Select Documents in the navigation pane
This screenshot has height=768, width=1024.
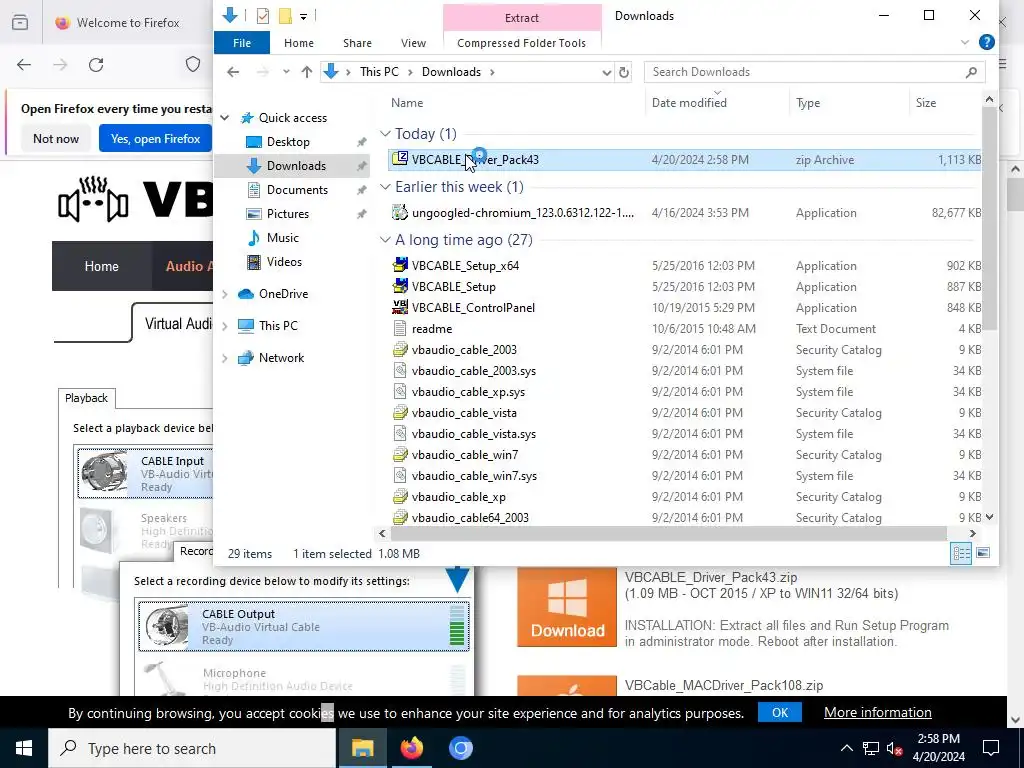[x=297, y=190]
